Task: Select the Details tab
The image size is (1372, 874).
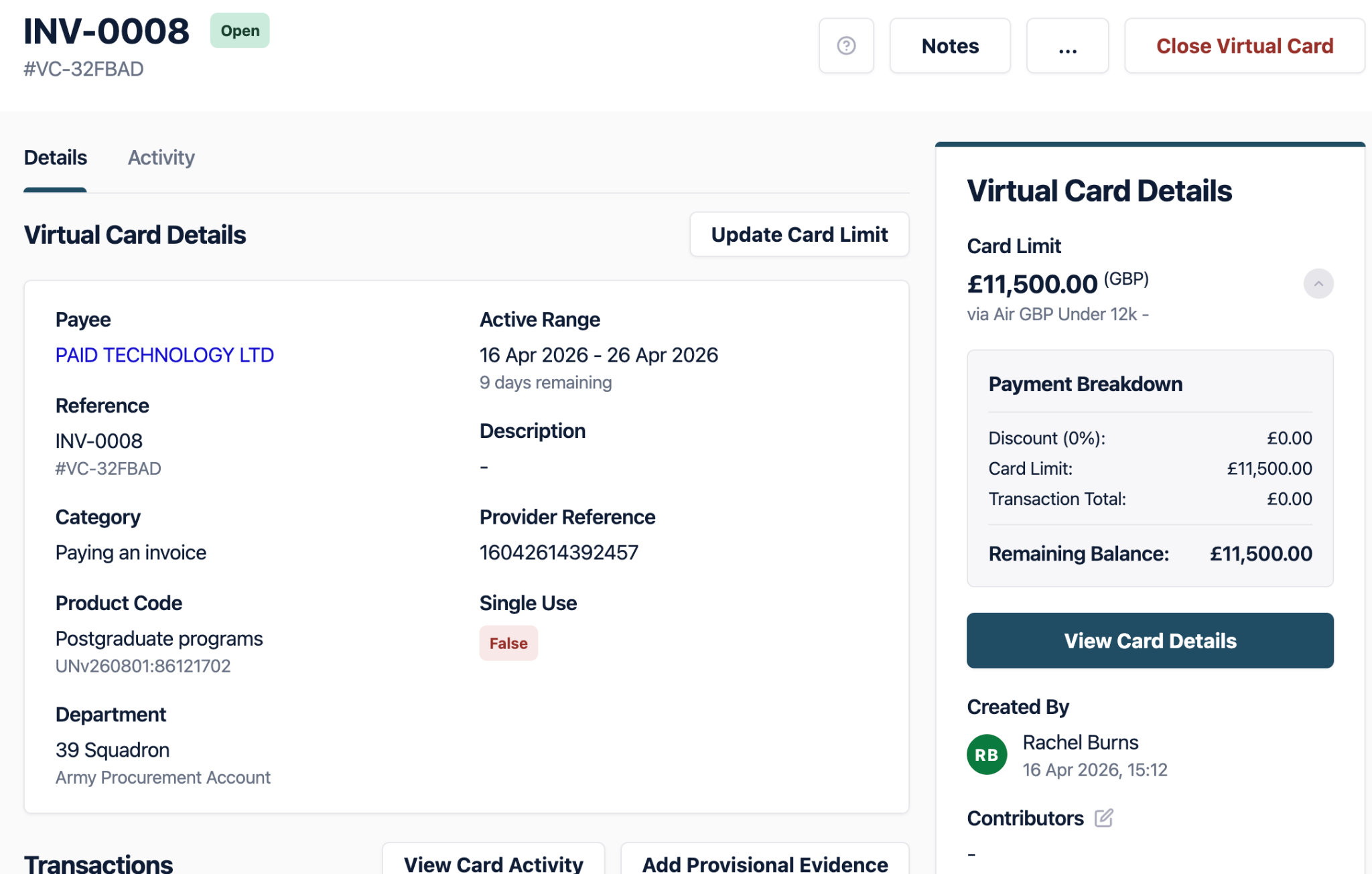Action: pos(56,157)
